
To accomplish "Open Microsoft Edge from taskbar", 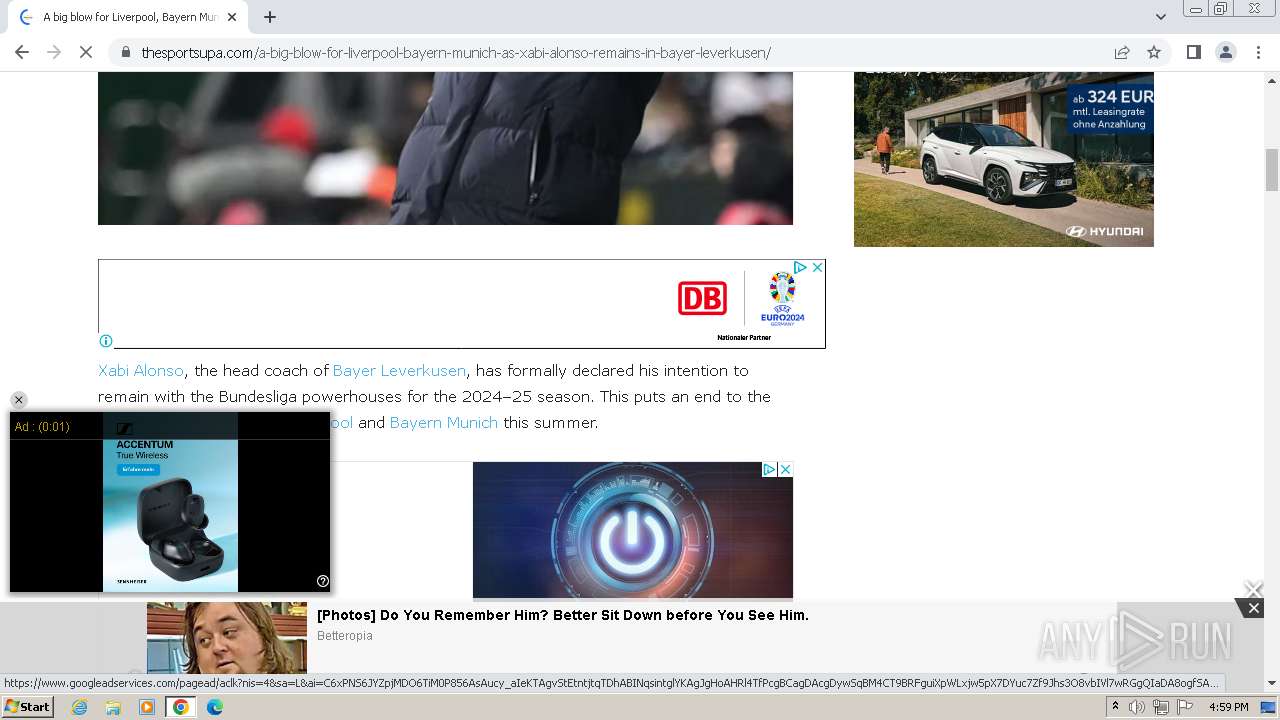I will coord(214,707).
